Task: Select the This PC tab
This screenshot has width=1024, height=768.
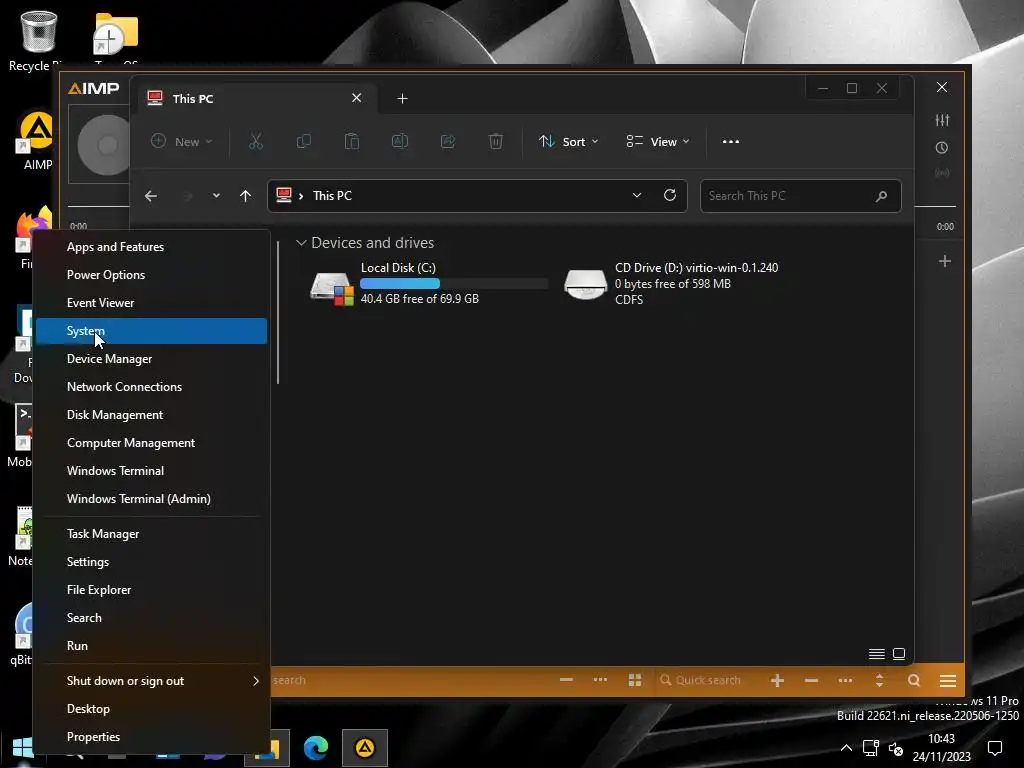Action: point(257,99)
